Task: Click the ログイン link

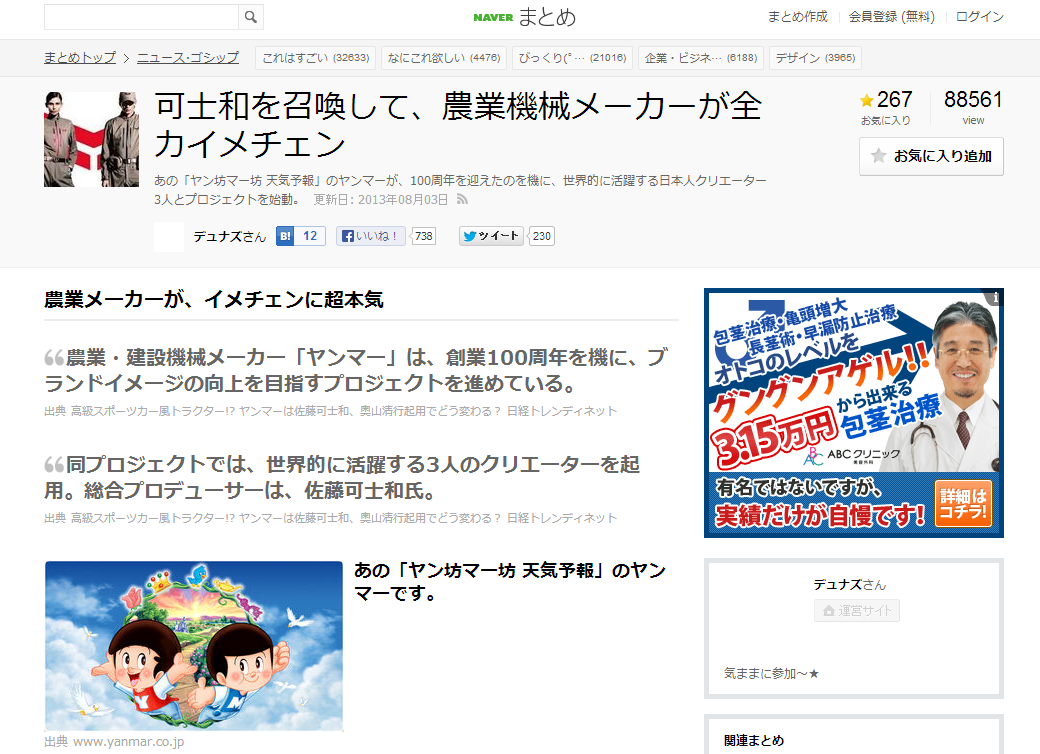Action: [979, 17]
